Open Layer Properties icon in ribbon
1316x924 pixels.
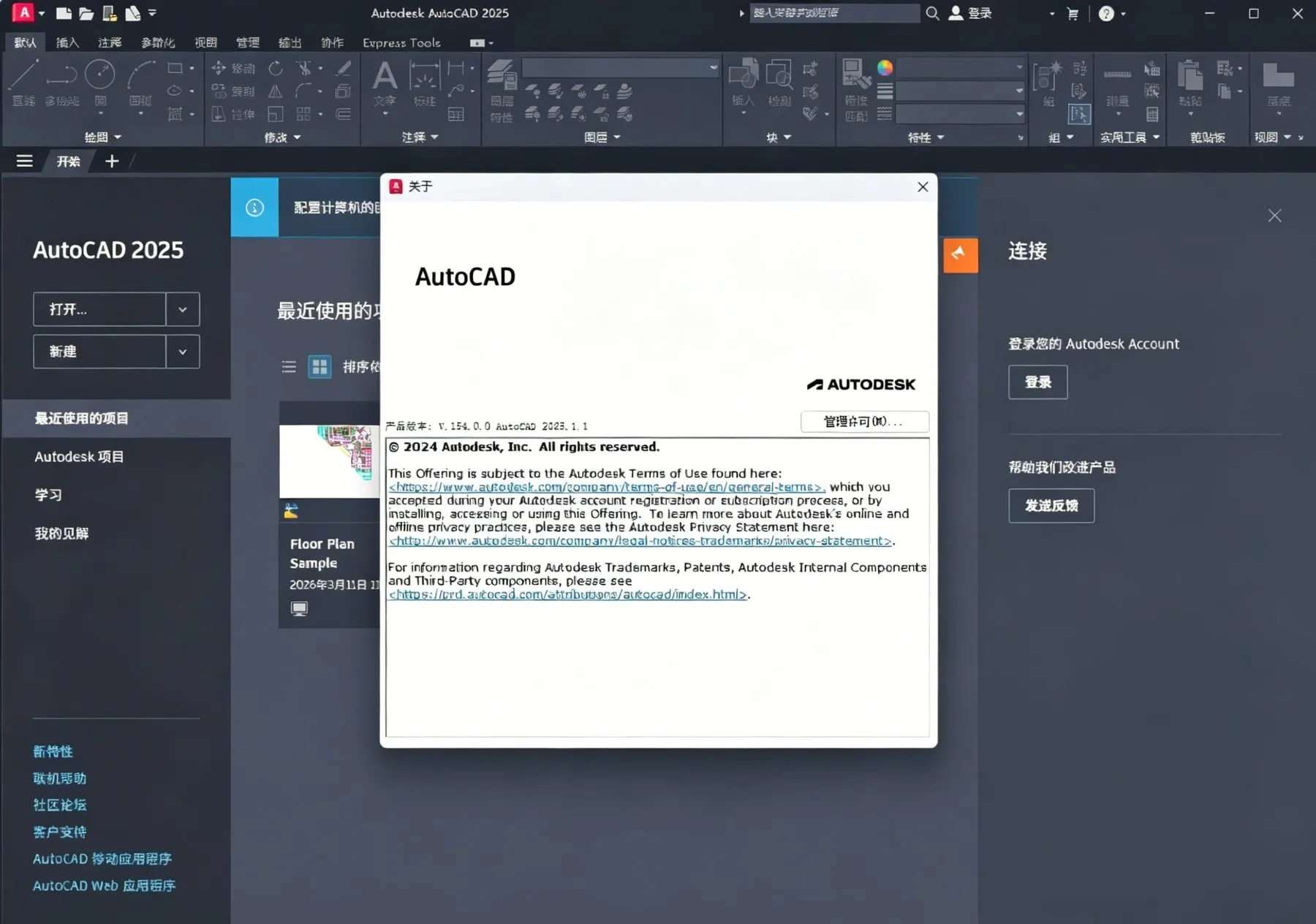[x=502, y=89]
